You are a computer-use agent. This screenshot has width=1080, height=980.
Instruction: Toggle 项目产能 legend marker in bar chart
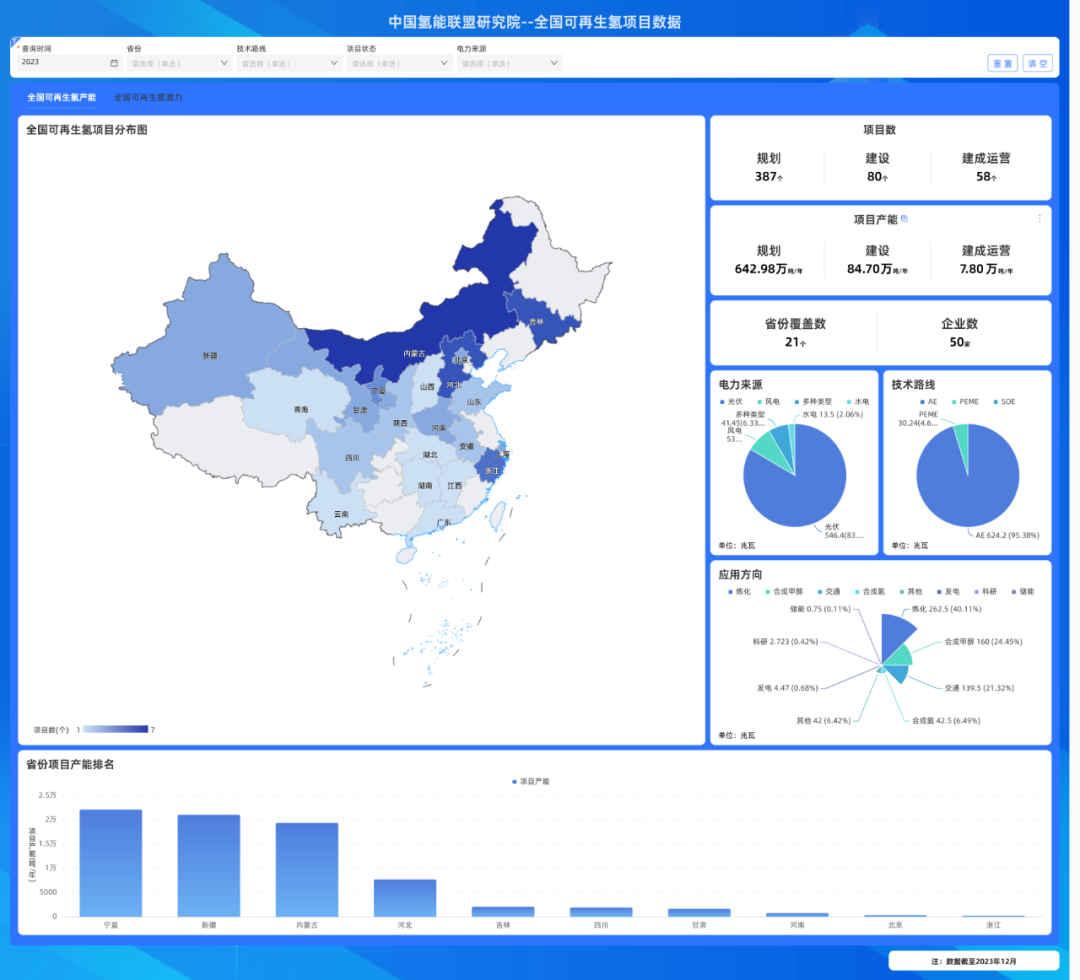click(x=514, y=781)
